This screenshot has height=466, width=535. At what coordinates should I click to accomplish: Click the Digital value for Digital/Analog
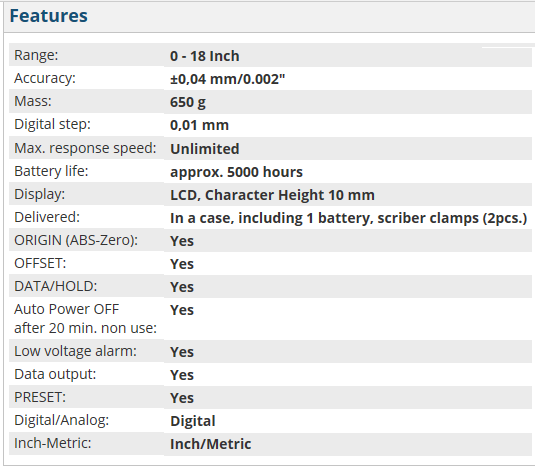click(193, 421)
